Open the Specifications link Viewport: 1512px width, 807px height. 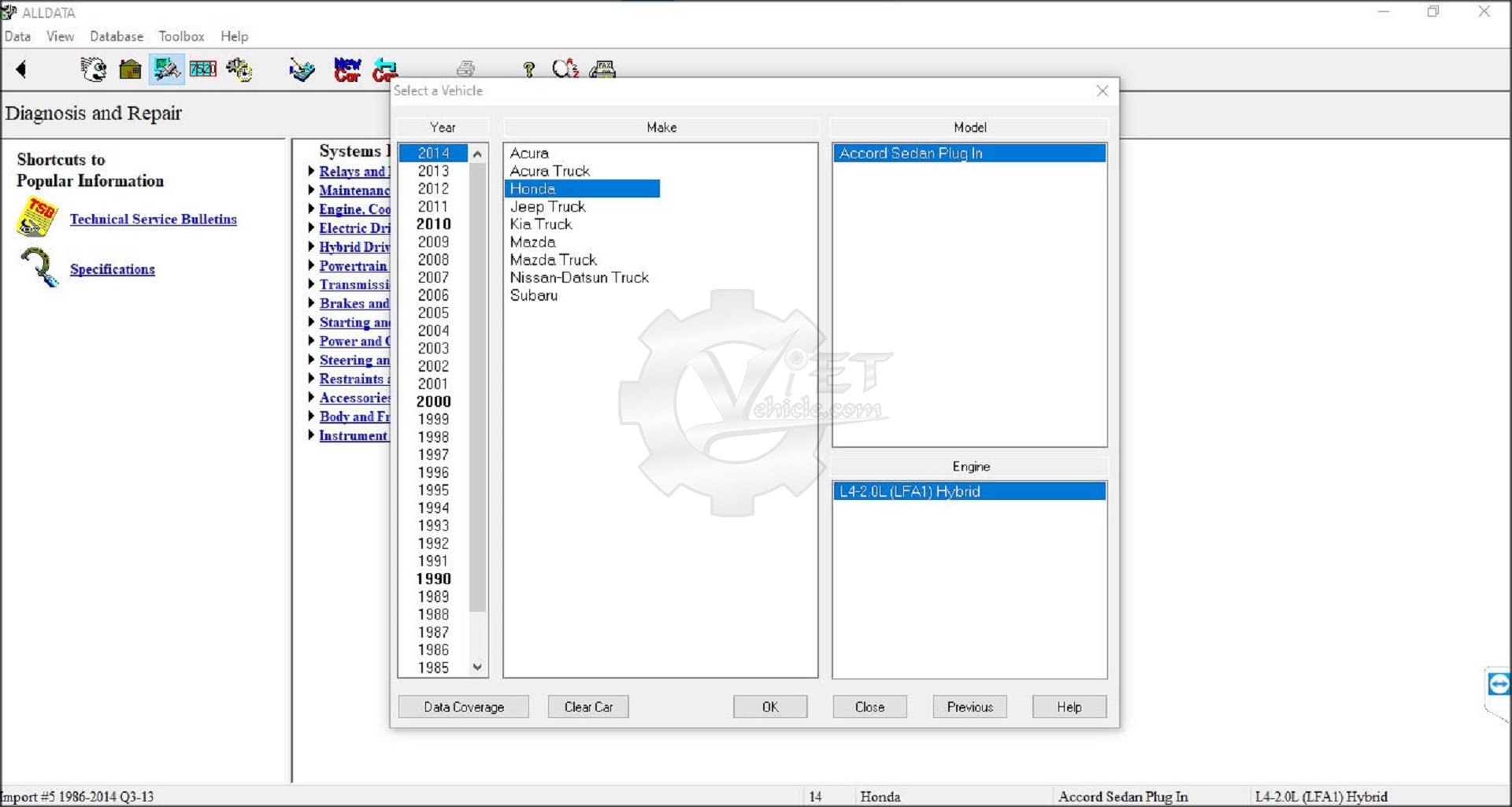click(x=113, y=269)
